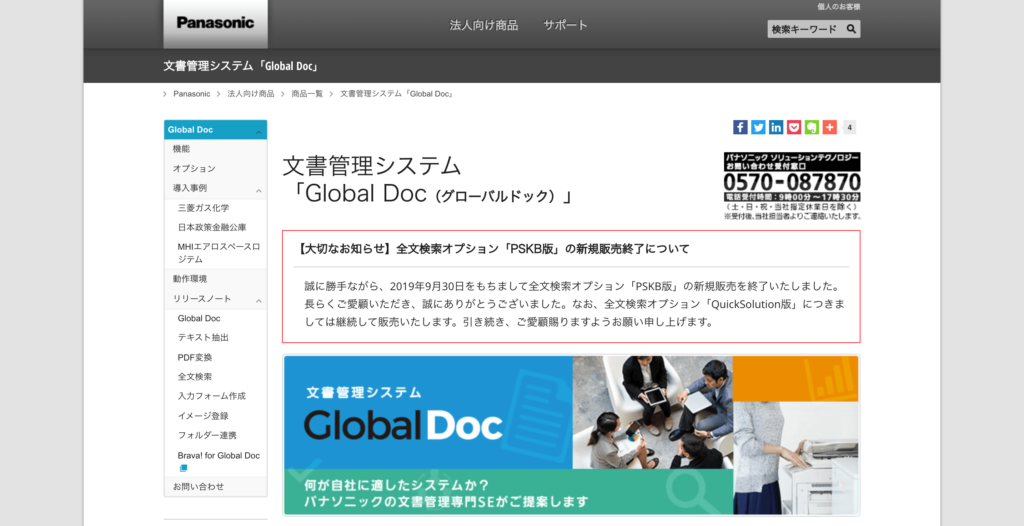Open フォルダー連携 release notes
This screenshot has height=526, width=1024.
point(207,435)
